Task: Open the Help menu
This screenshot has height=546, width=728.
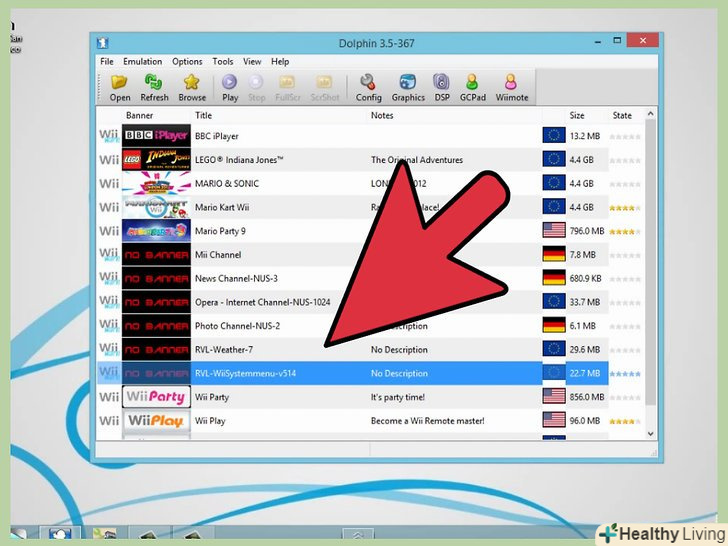Action: [x=280, y=61]
